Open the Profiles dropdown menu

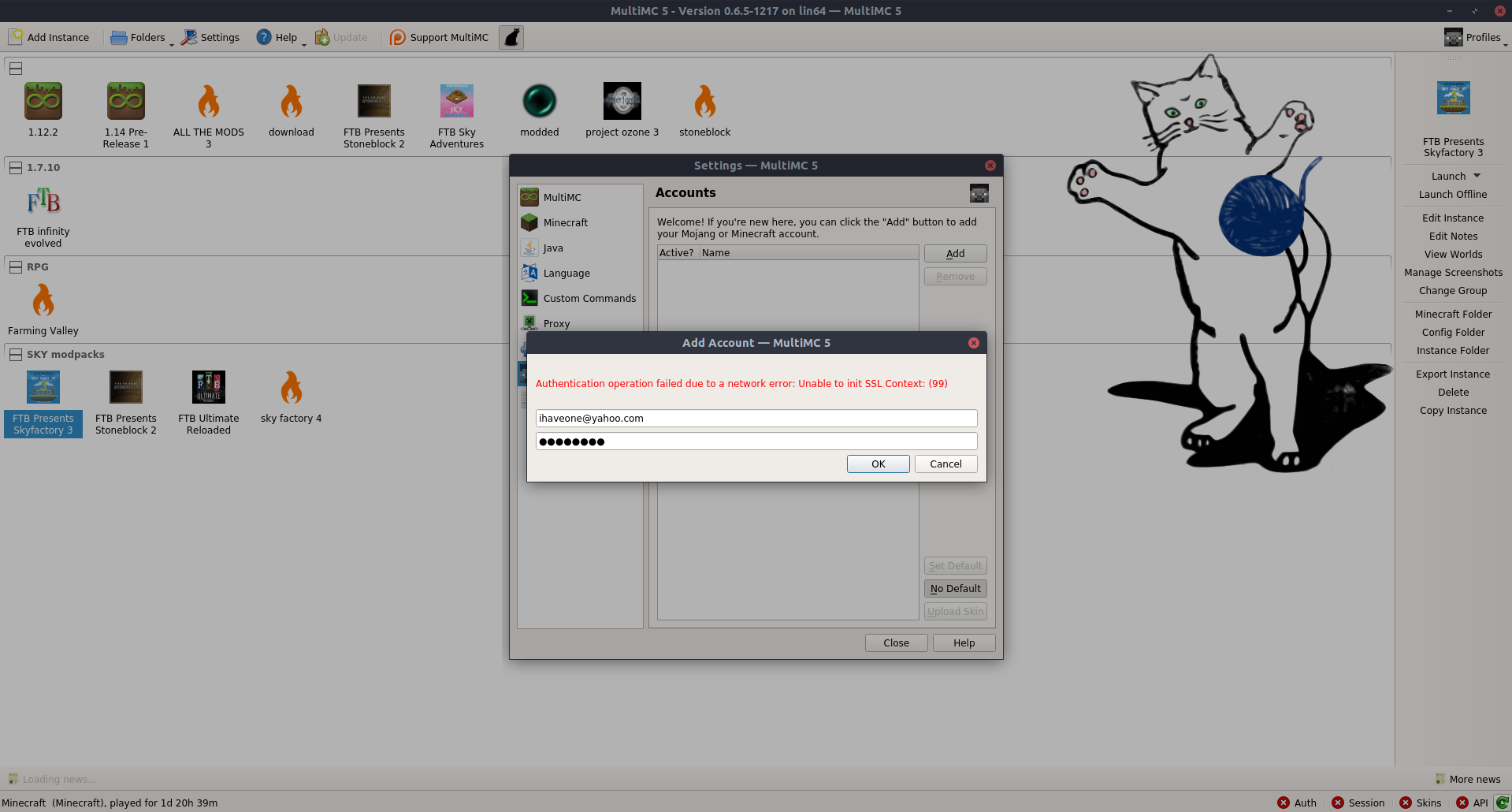point(1476,37)
